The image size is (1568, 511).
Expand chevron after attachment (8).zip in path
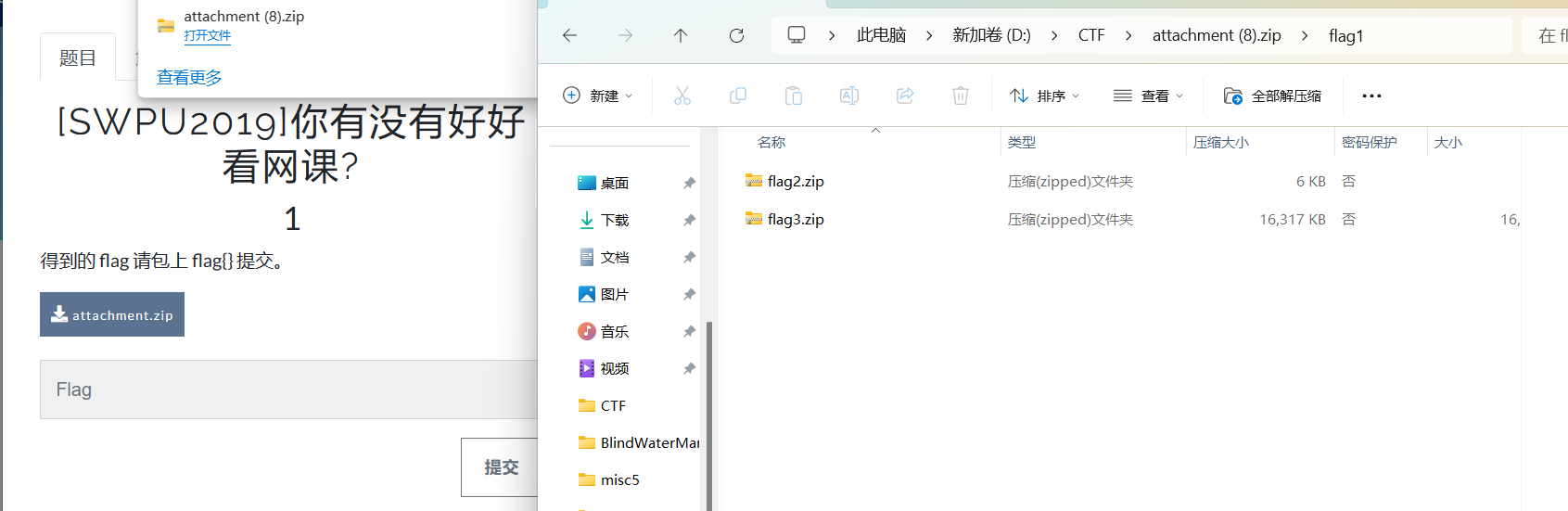(1305, 35)
